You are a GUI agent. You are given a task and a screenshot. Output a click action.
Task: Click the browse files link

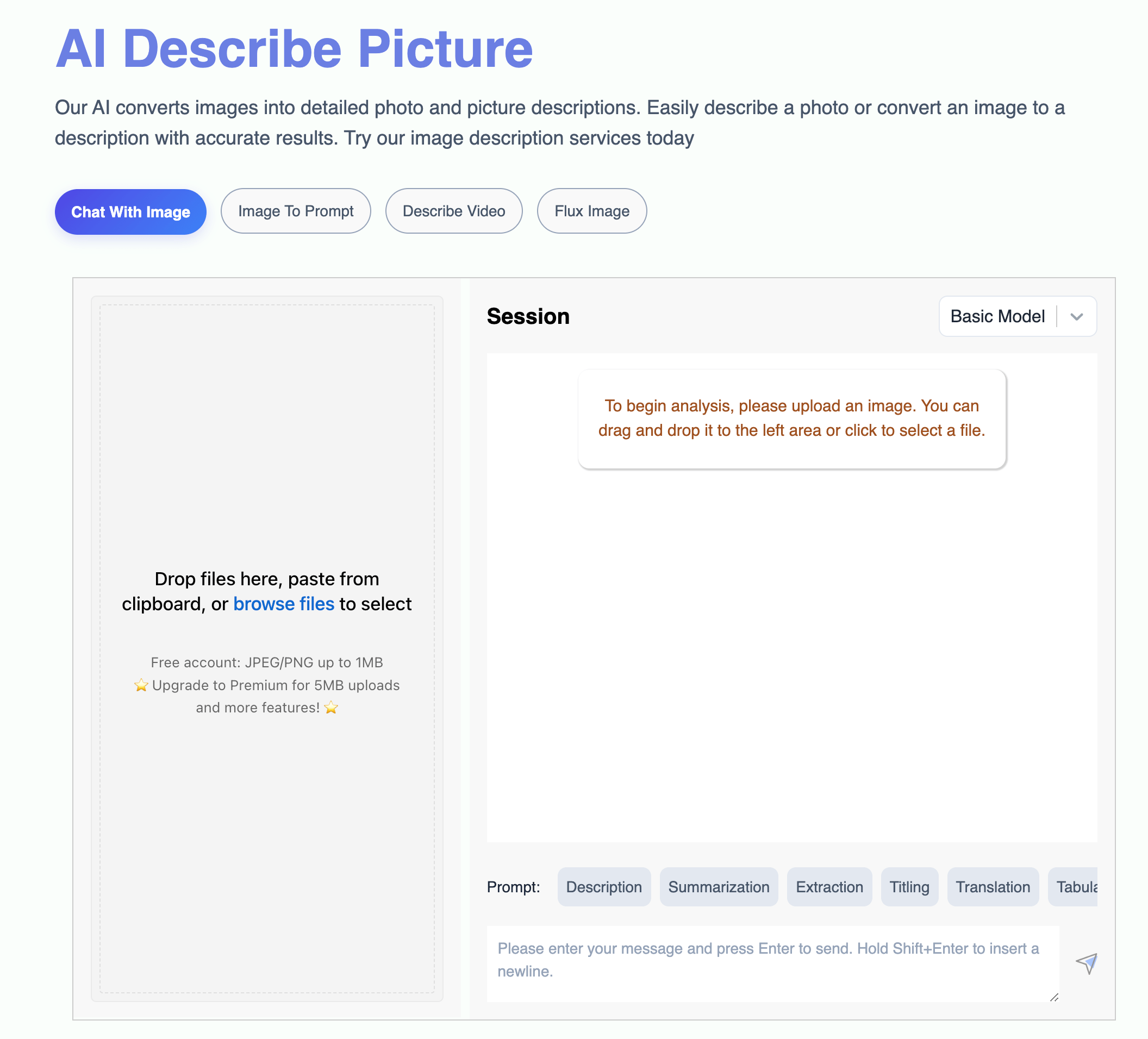point(284,604)
